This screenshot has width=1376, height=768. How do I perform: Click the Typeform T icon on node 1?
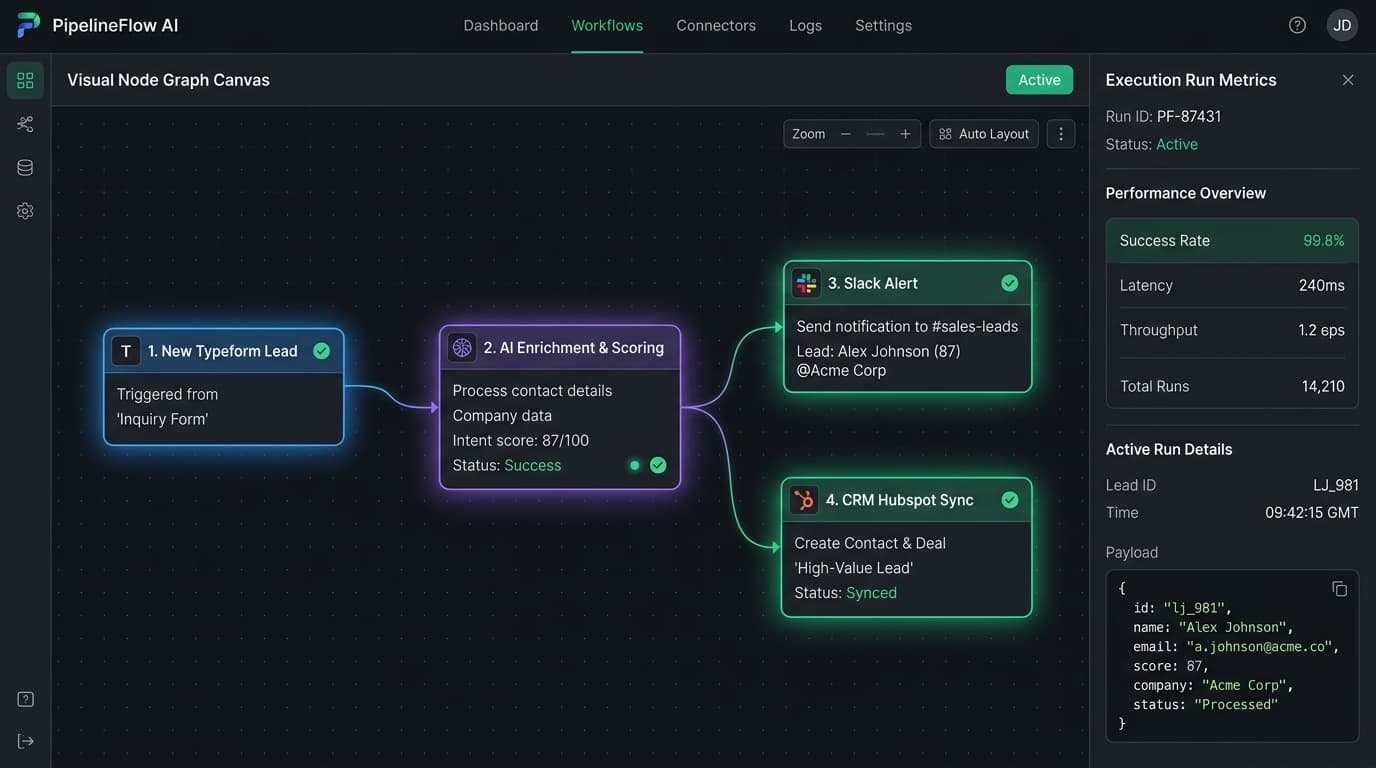[x=126, y=351]
